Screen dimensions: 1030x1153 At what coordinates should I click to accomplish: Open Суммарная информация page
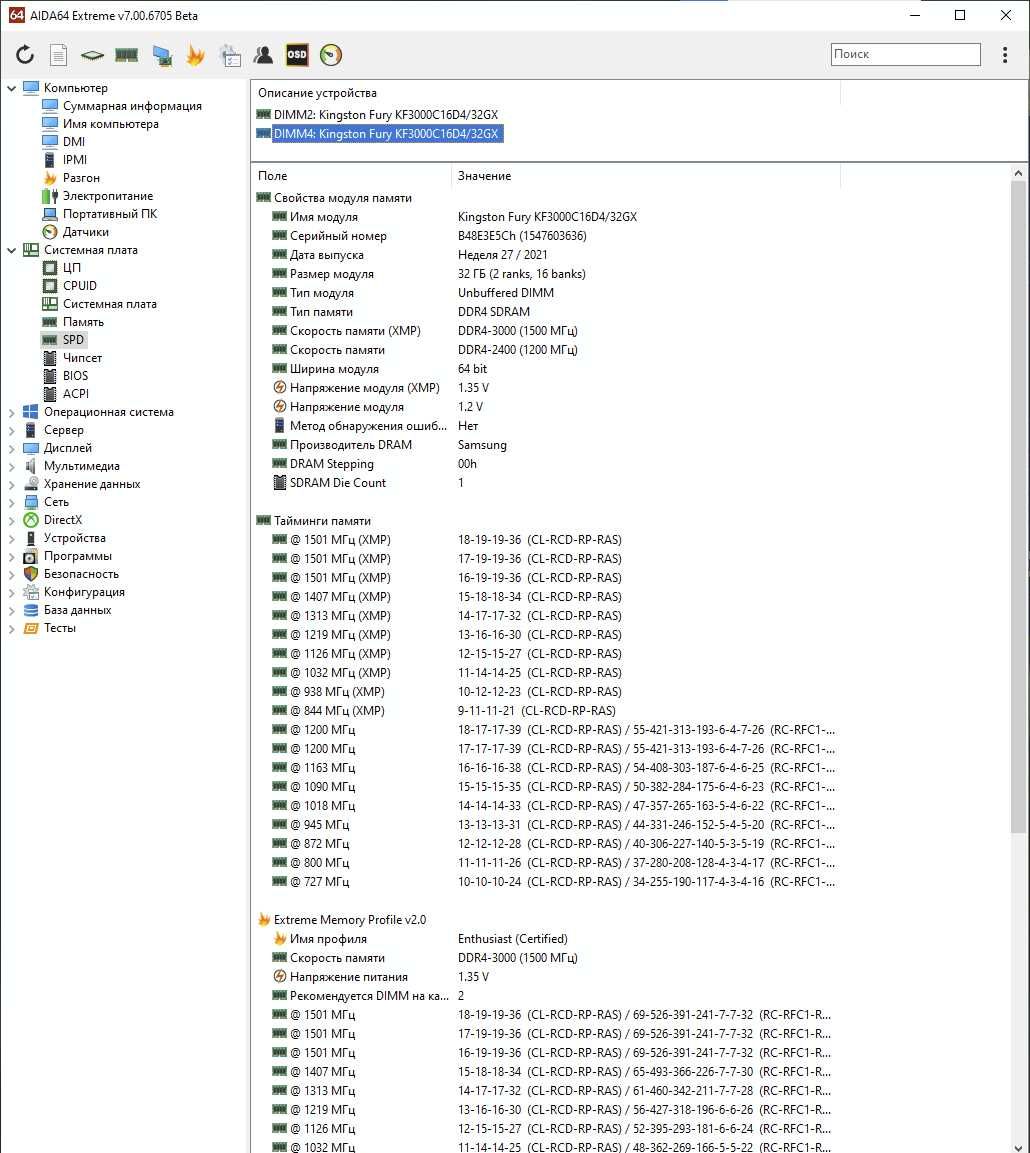(132, 106)
